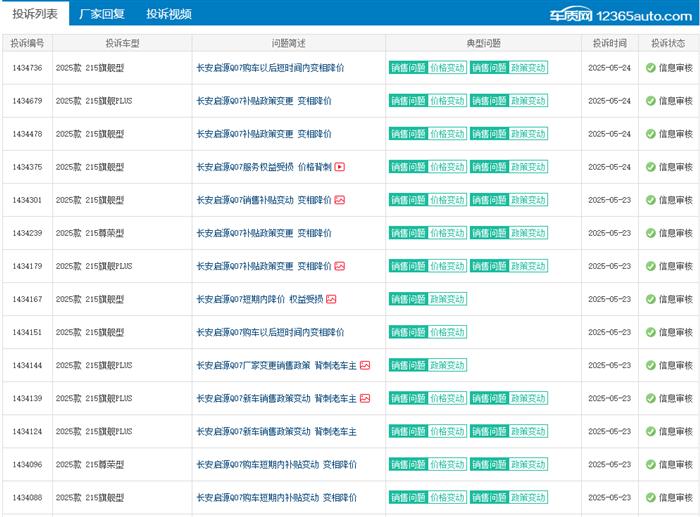Open complaint 长安启源Q07销售补贴变动 变相降价

pos(264,200)
